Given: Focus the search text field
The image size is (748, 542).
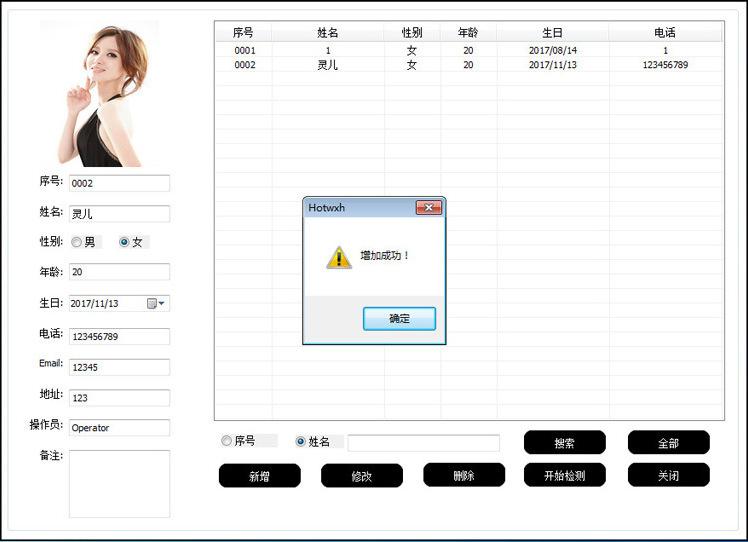Looking at the screenshot, I should click(x=424, y=443).
